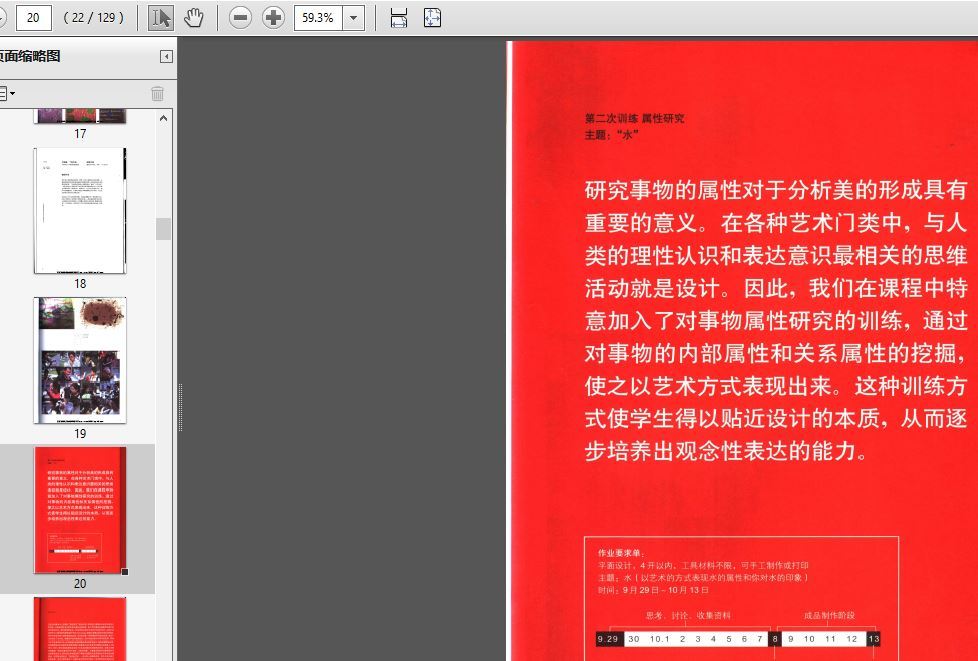Fit one full page icon
Viewport: 978px width, 661px height.
point(432,17)
